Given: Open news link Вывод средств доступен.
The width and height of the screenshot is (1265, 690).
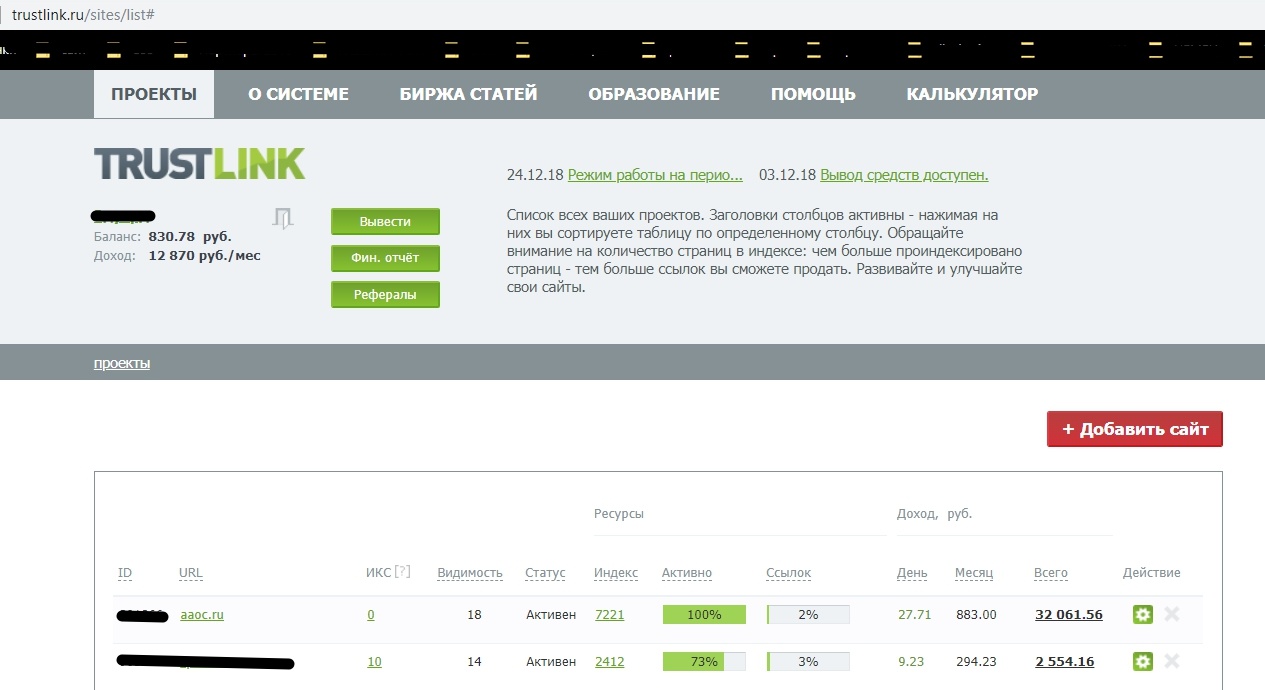Looking at the screenshot, I should click(904, 175).
